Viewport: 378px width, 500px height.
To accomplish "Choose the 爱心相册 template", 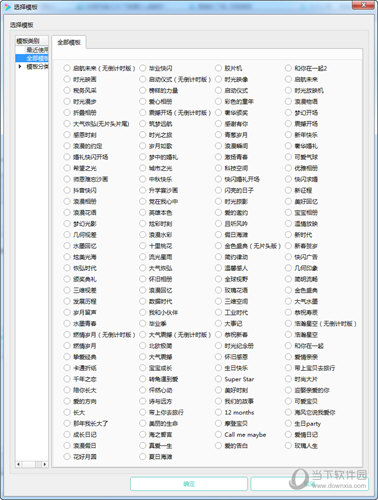I will tap(143, 102).
